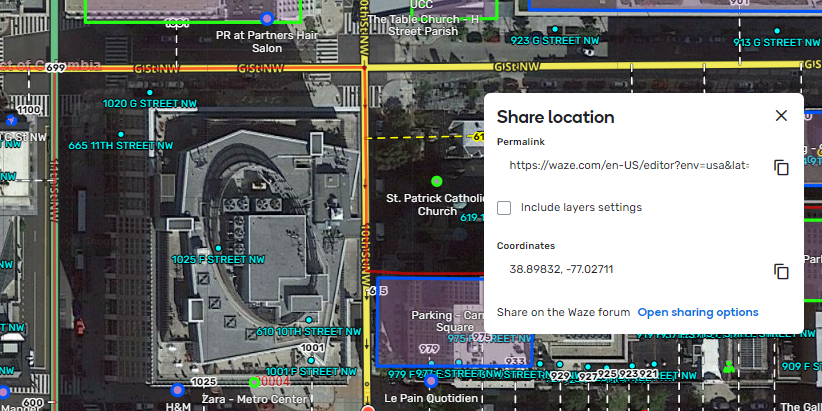This screenshot has height=411, width=822.
Task: Select the permalink URL field
Action: tap(629, 166)
